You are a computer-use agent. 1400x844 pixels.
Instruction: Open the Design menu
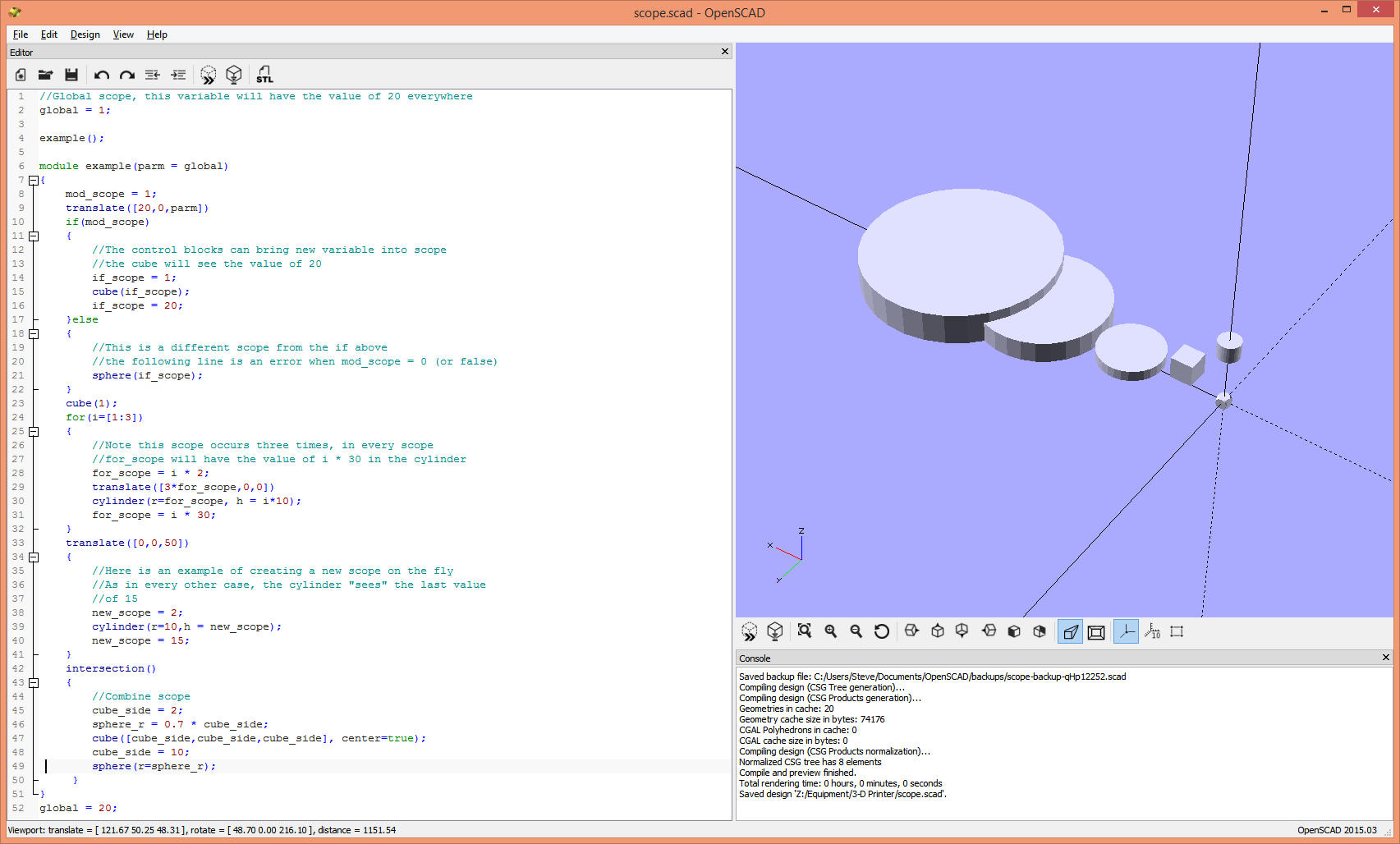point(85,34)
